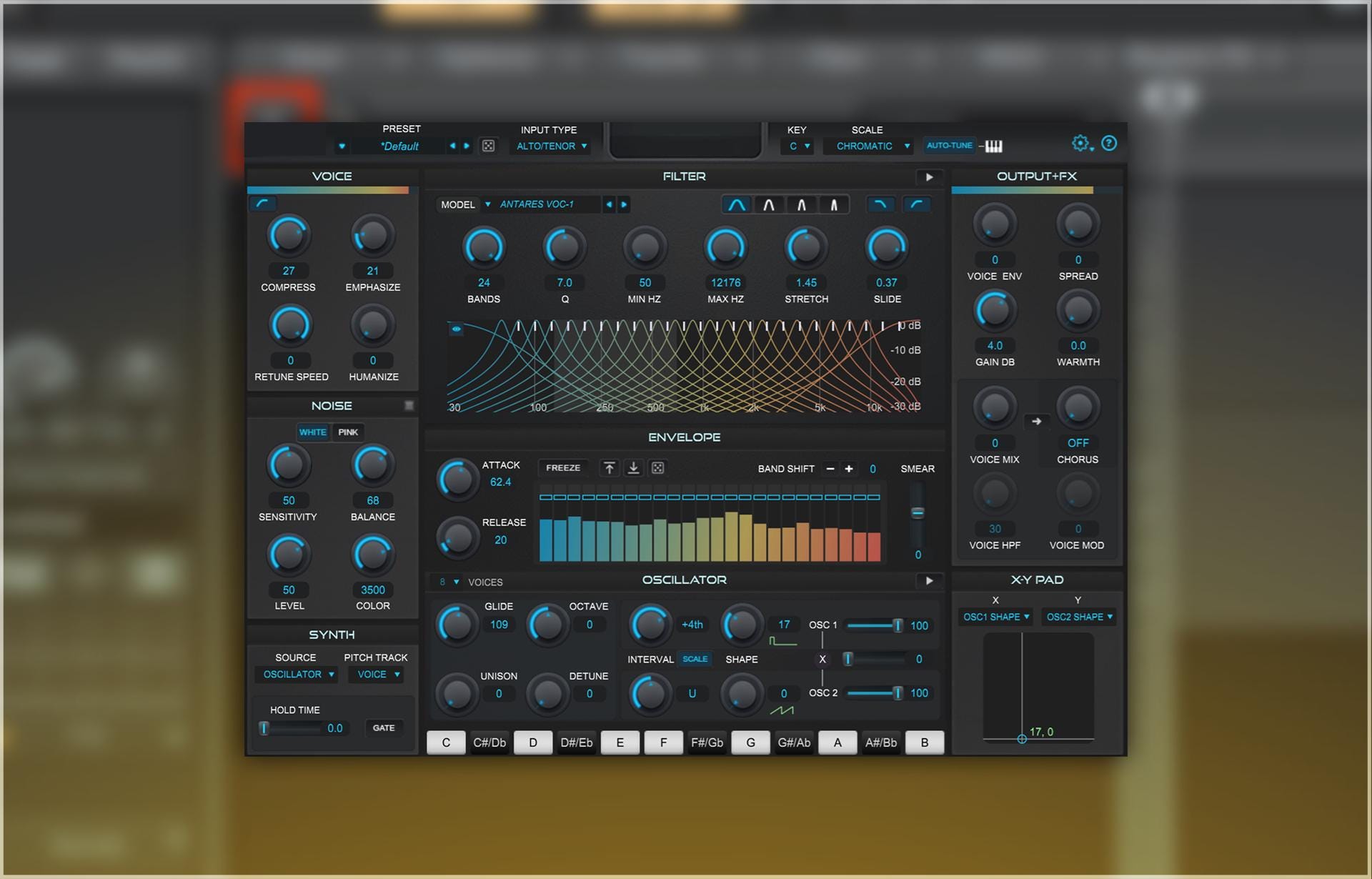Open the help question mark icon
This screenshot has height=879, width=1372.
pos(1109,144)
